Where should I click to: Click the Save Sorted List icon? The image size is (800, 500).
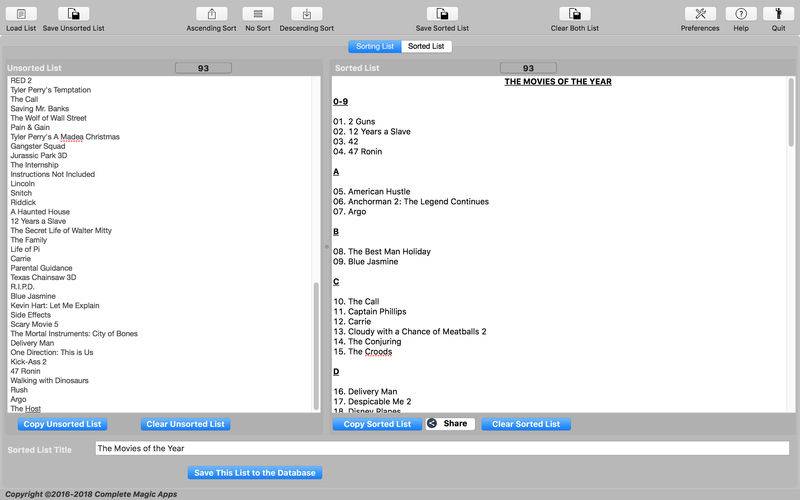442,14
